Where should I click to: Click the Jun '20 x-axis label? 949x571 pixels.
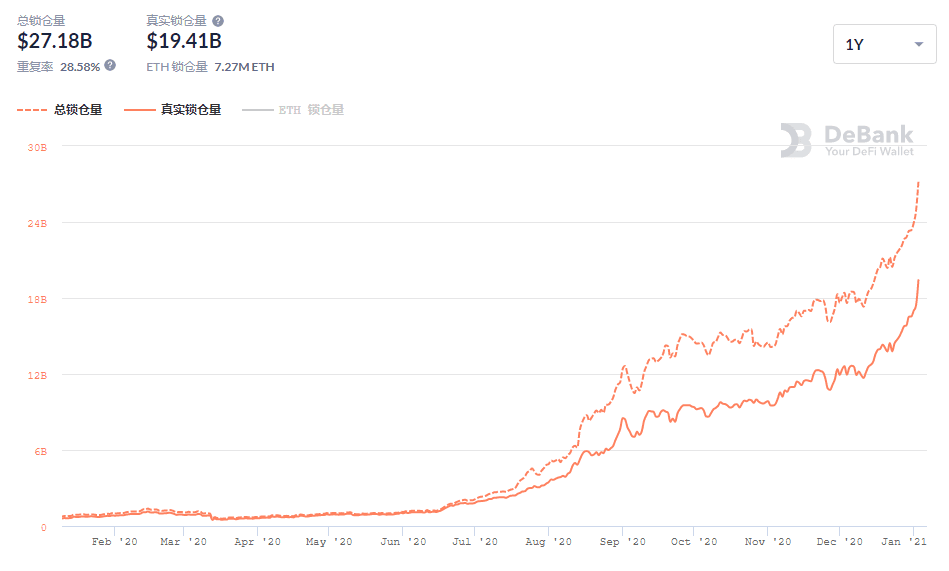(x=403, y=541)
